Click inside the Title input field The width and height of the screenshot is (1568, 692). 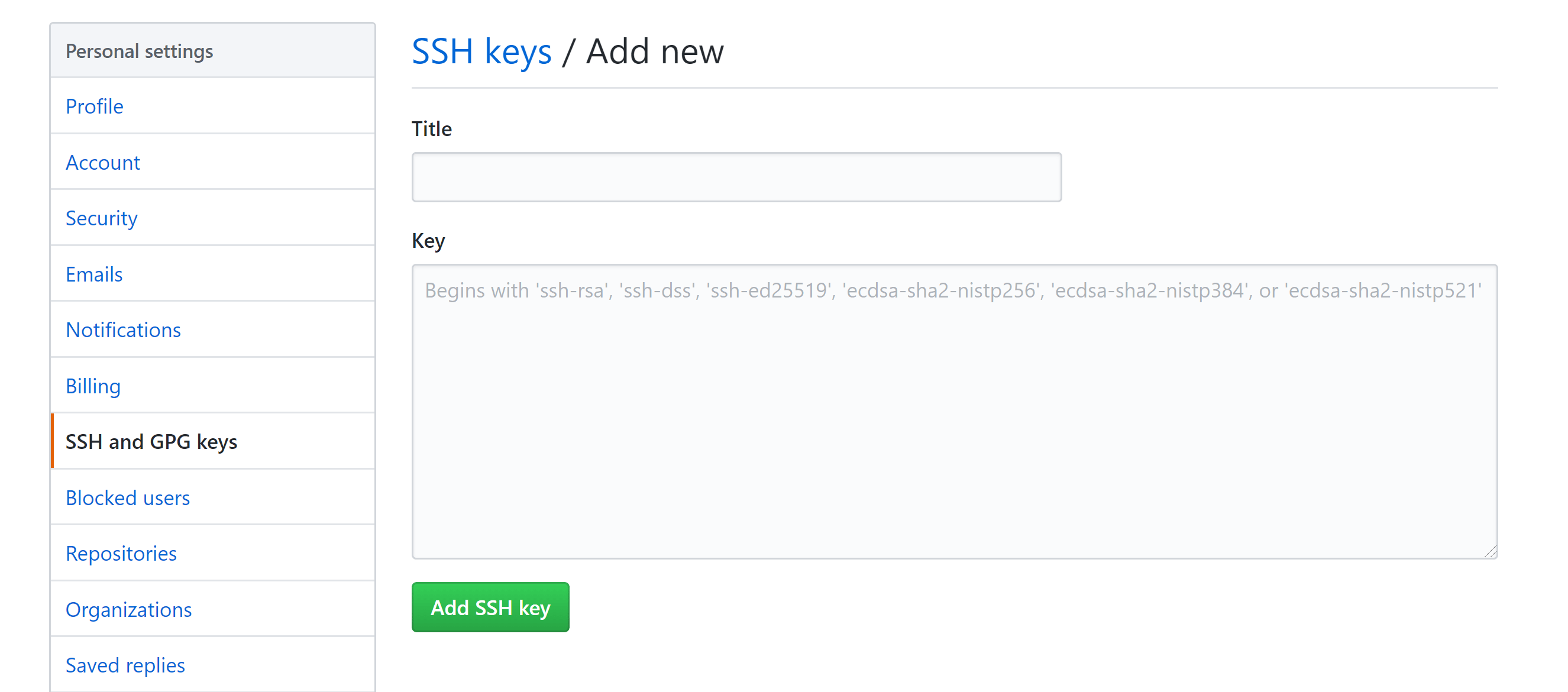pos(736,176)
